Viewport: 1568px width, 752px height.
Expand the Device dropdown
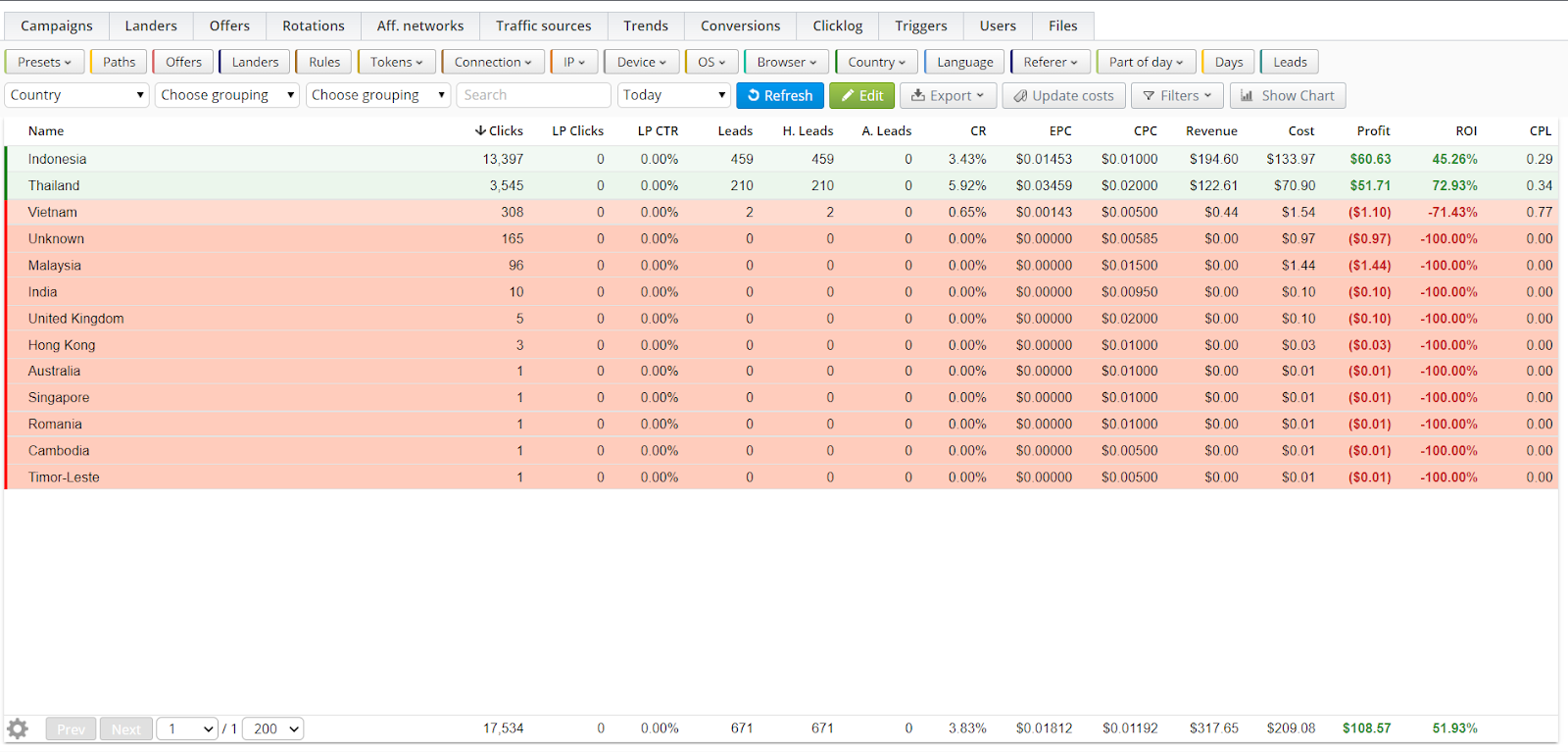(642, 62)
